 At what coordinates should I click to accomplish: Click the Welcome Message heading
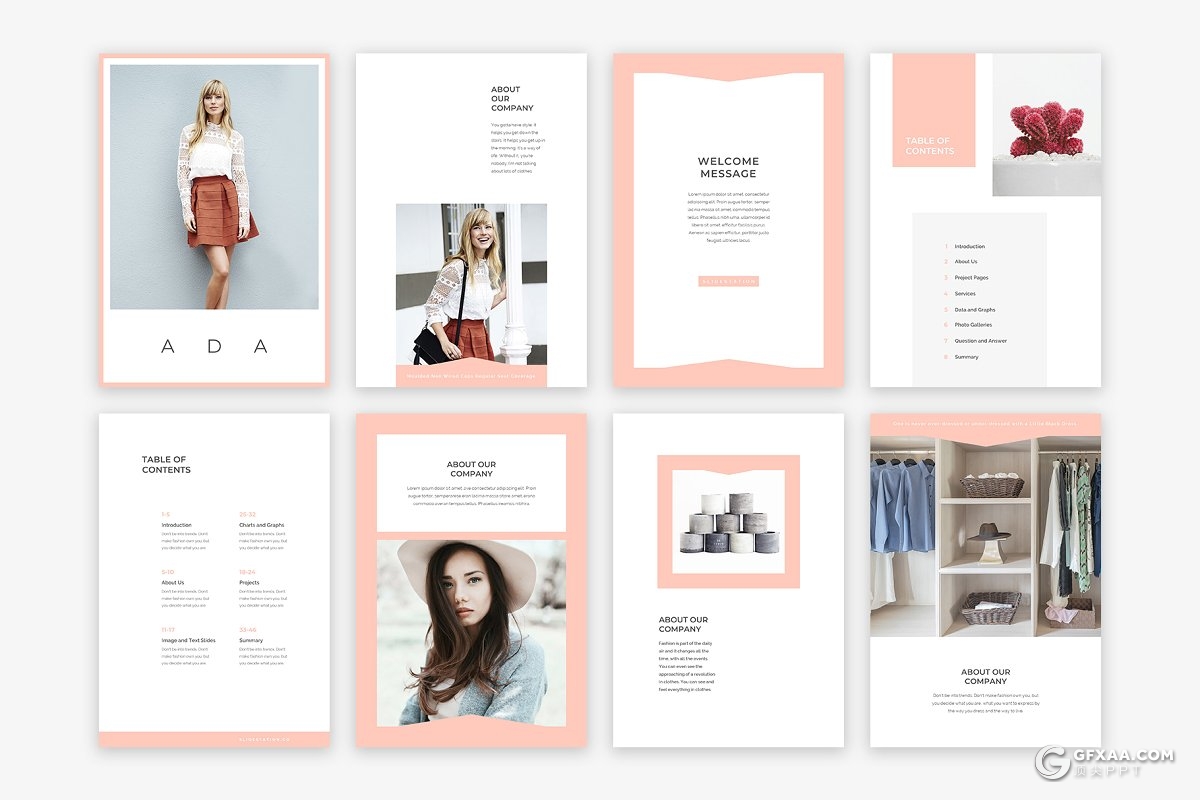pyautogui.click(x=728, y=167)
